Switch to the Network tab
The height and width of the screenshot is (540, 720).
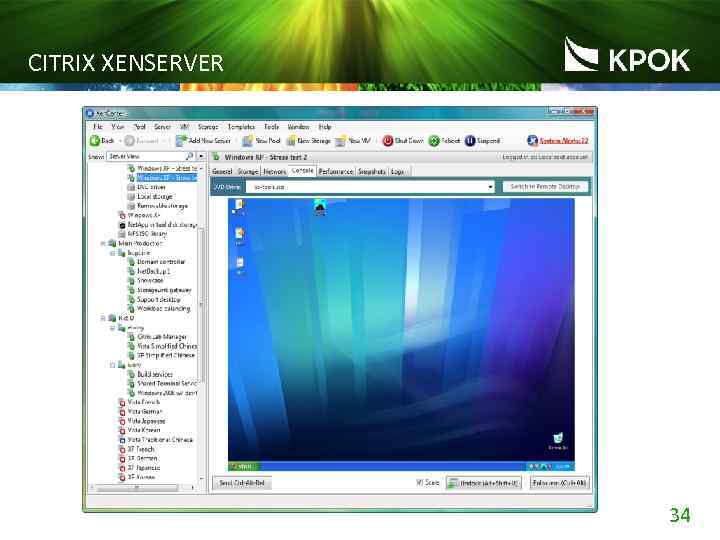[275, 172]
